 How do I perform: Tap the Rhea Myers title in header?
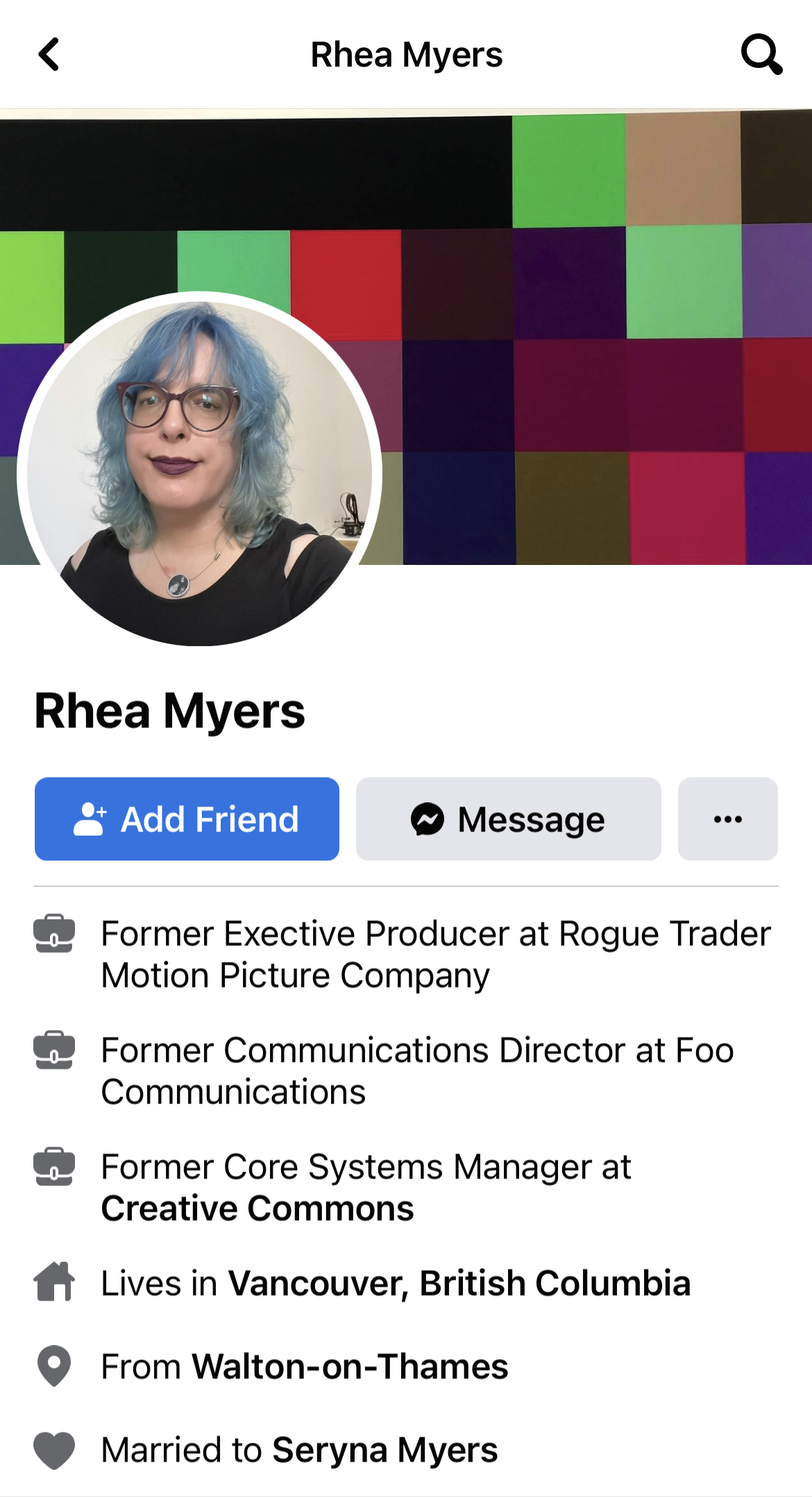coord(406,55)
